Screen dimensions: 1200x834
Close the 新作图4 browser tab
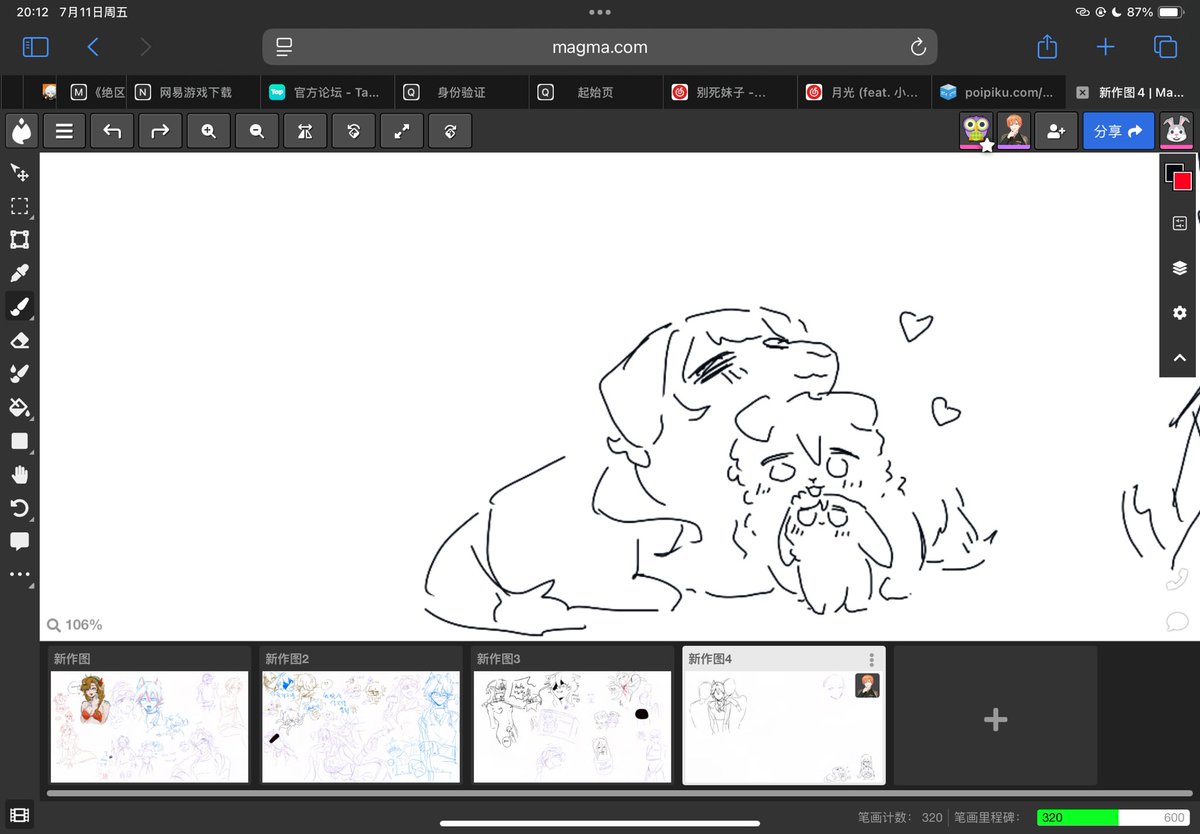coord(1082,92)
